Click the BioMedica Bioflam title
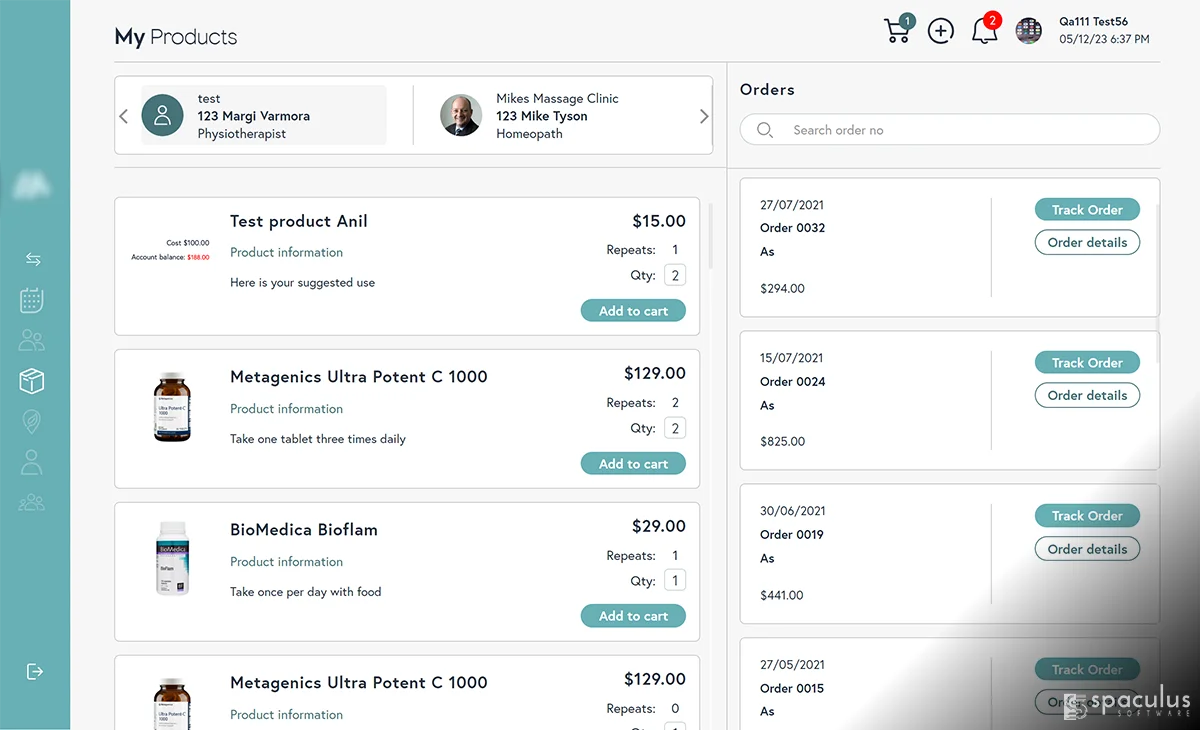Image resolution: width=1200 pixels, height=730 pixels. 304,530
